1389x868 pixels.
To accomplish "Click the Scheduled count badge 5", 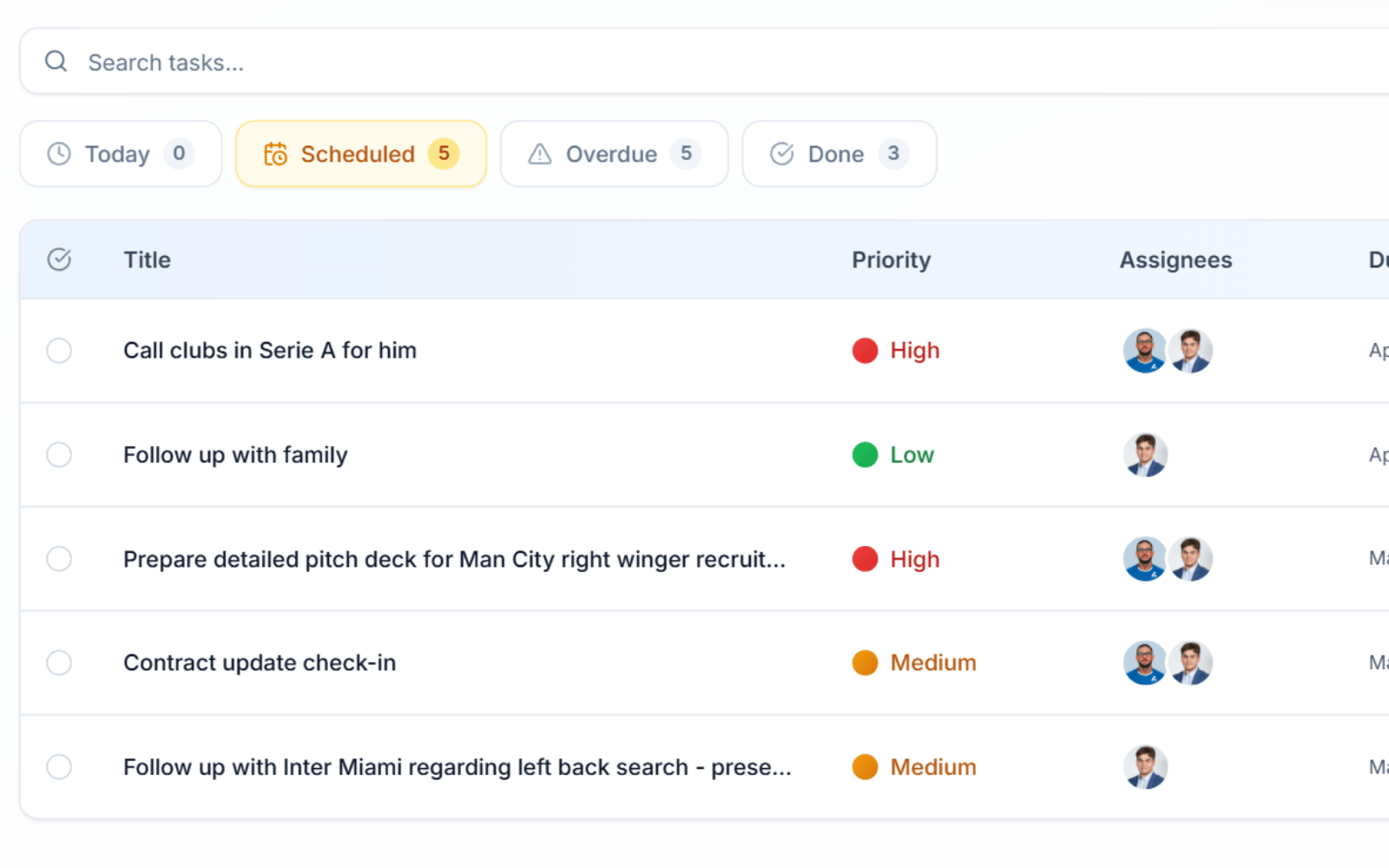I will tap(444, 154).
